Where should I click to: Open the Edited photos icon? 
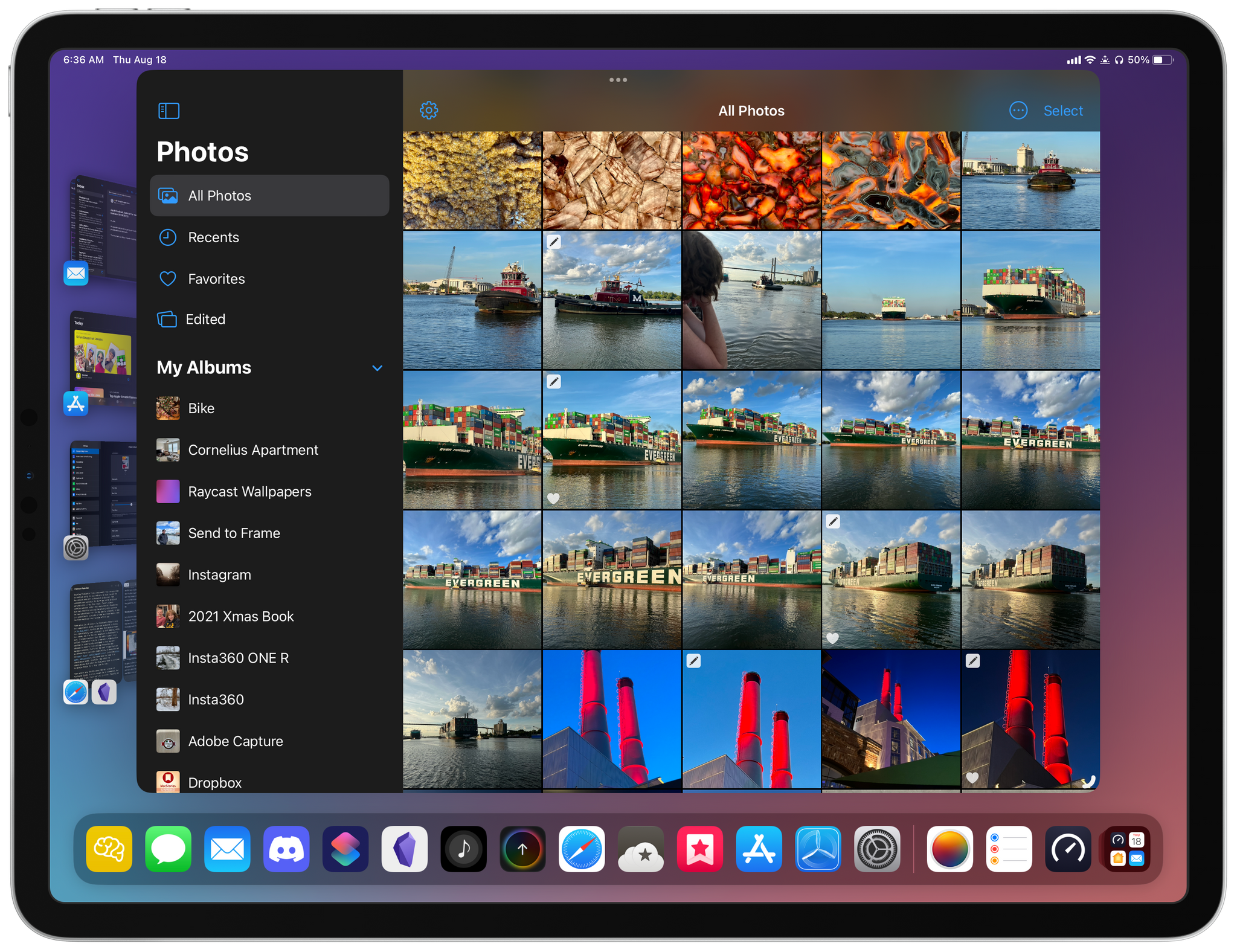point(169,319)
